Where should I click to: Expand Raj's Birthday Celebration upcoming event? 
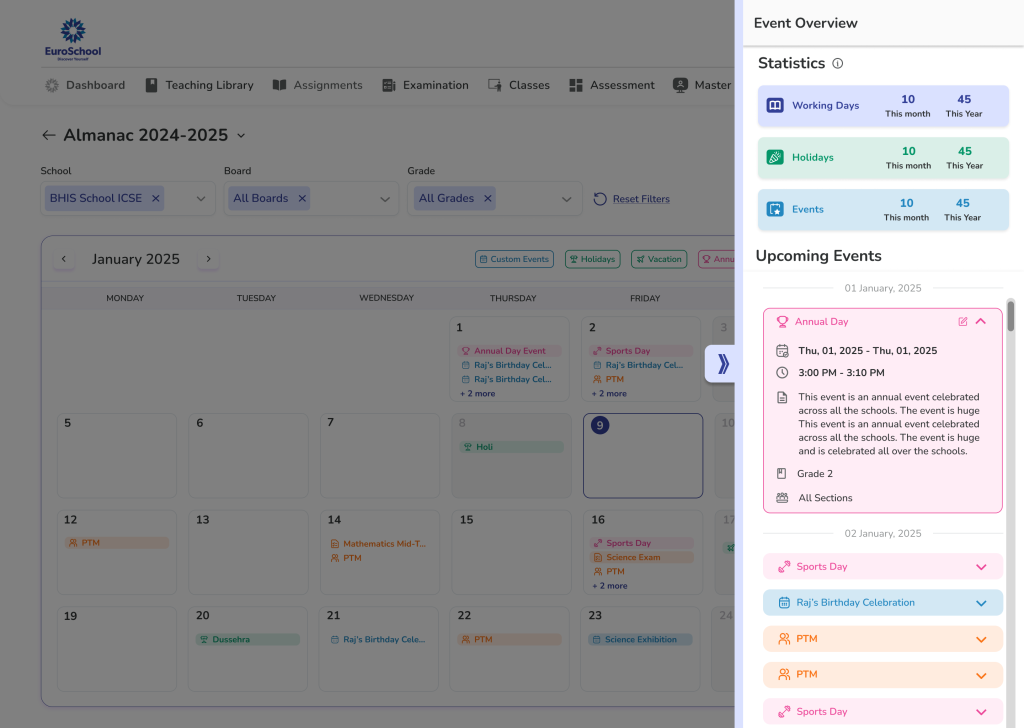pyautogui.click(x=981, y=603)
